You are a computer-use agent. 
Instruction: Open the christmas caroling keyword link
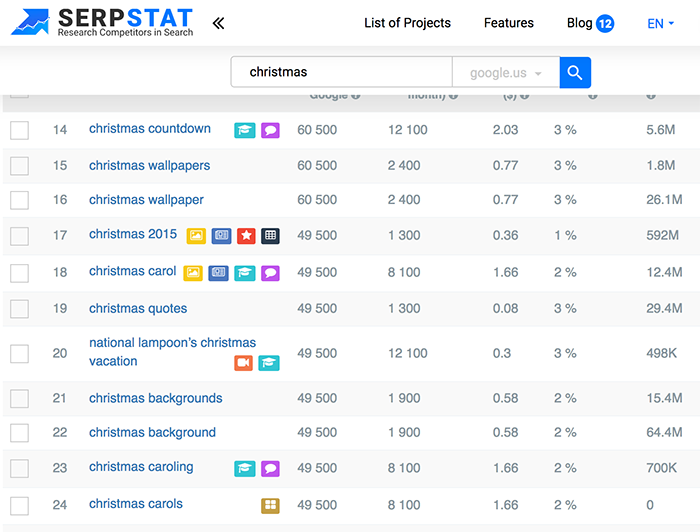141,467
